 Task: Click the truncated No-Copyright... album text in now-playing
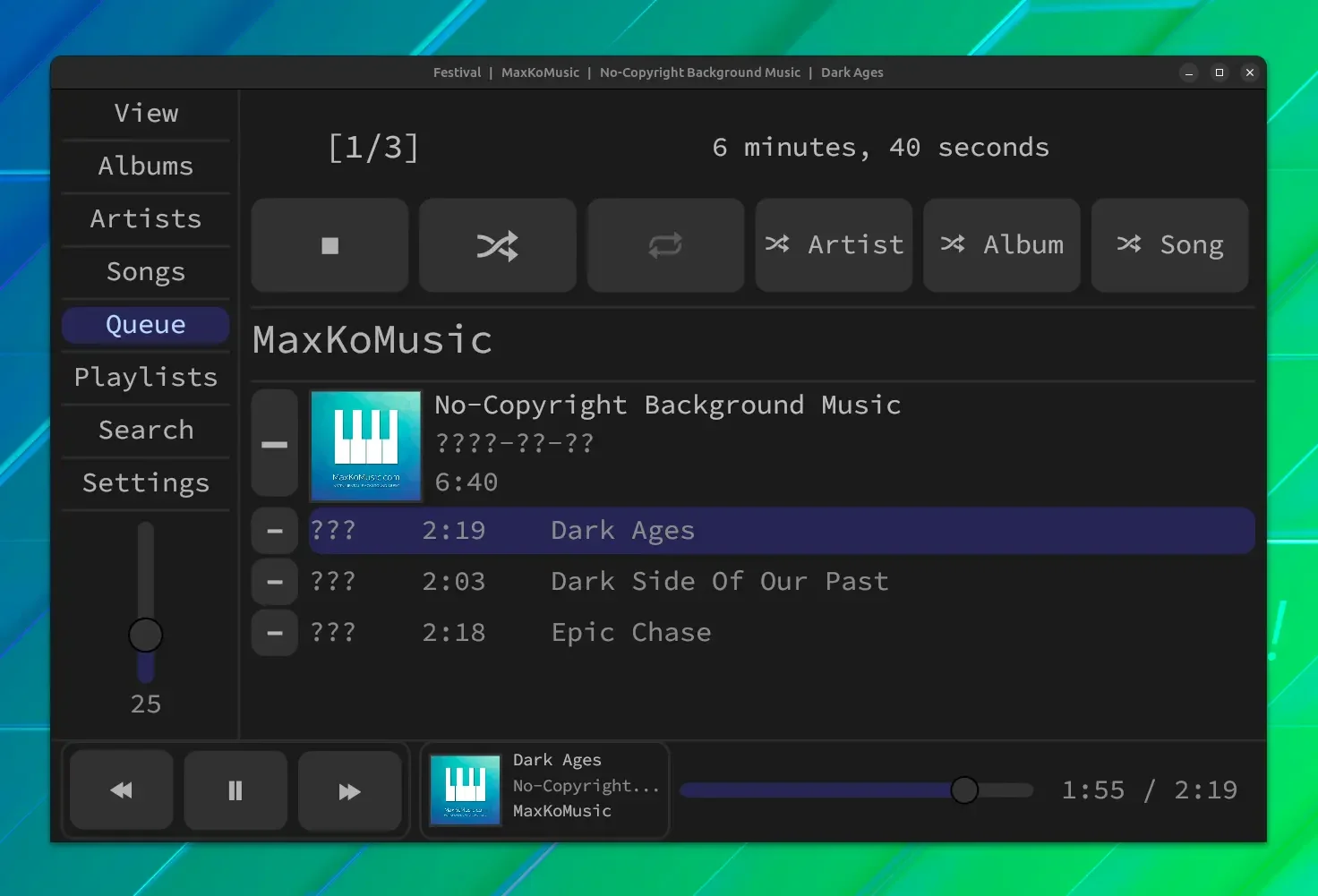pyautogui.click(x=586, y=786)
